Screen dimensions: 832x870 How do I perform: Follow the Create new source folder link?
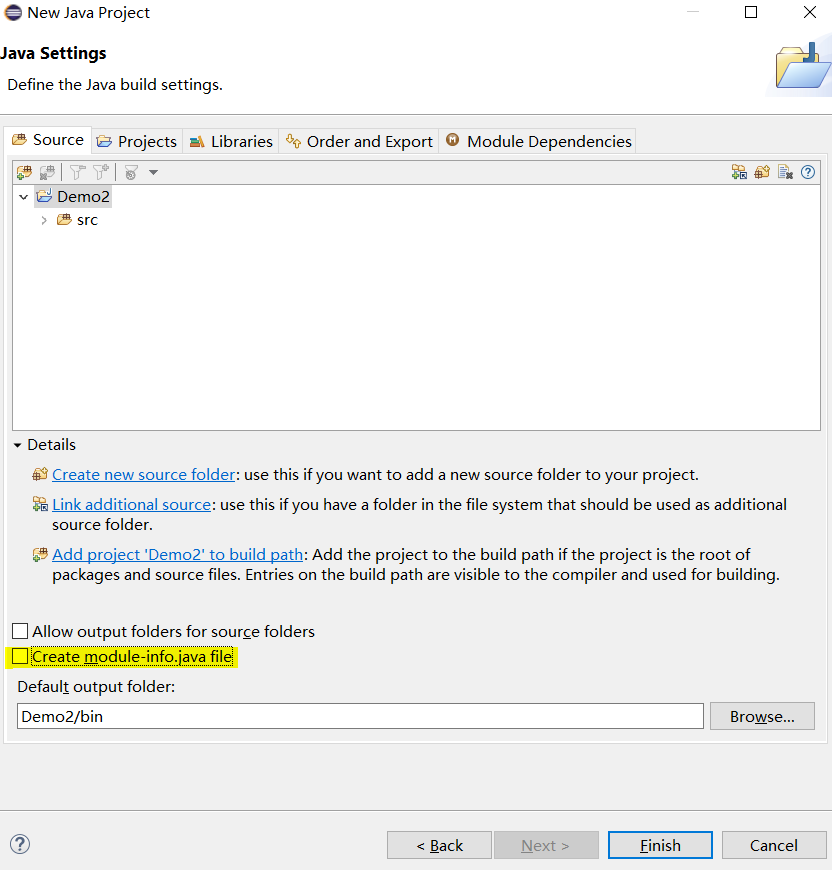144,474
